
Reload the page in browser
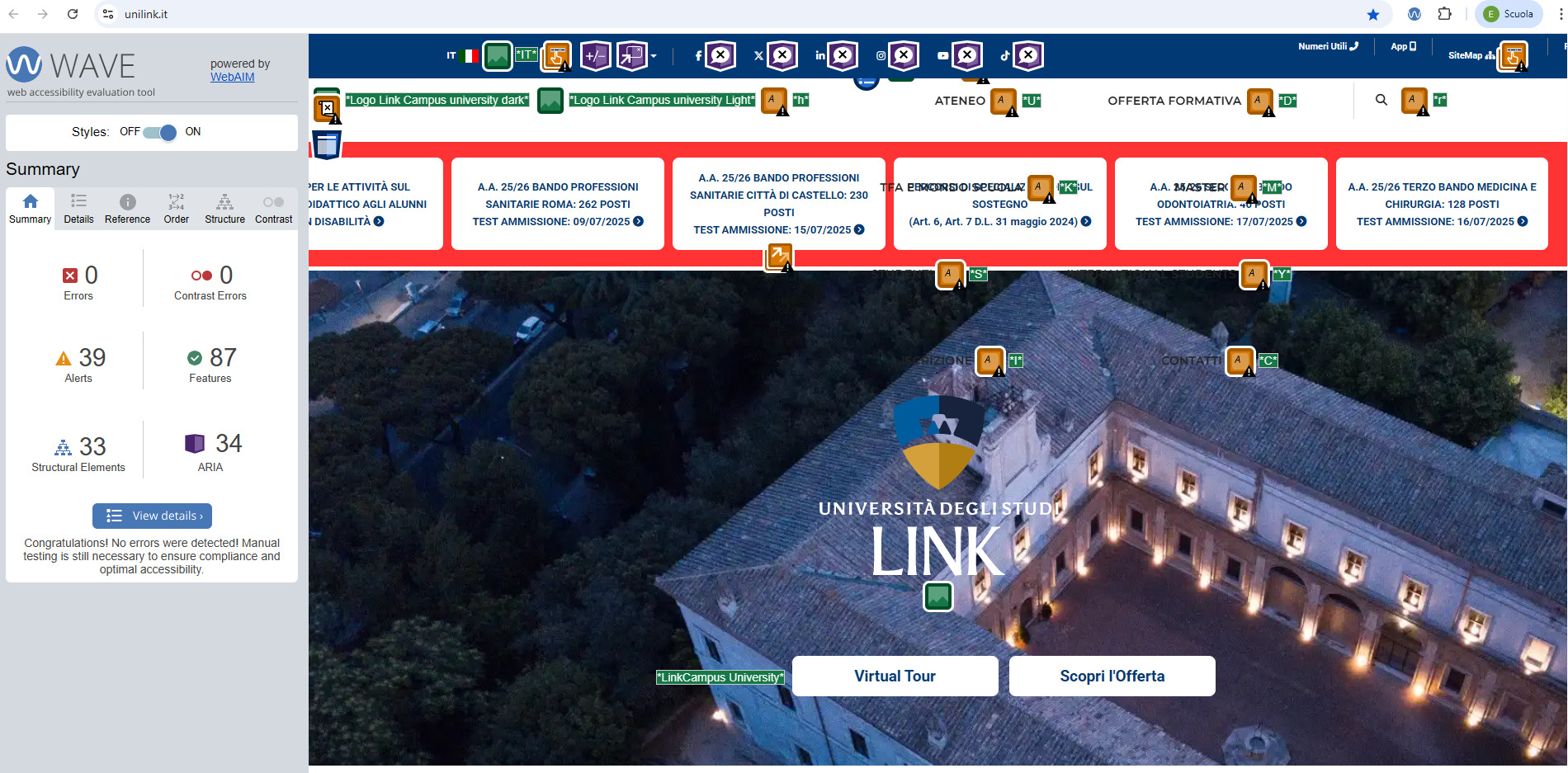tap(73, 14)
